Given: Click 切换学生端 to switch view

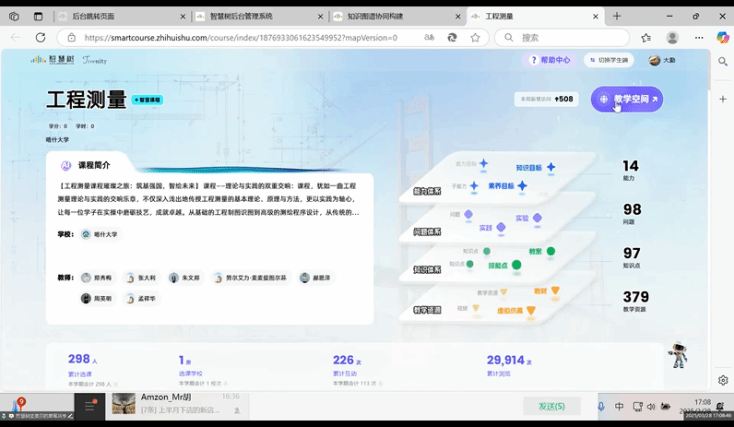Looking at the screenshot, I should pos(608,60).
